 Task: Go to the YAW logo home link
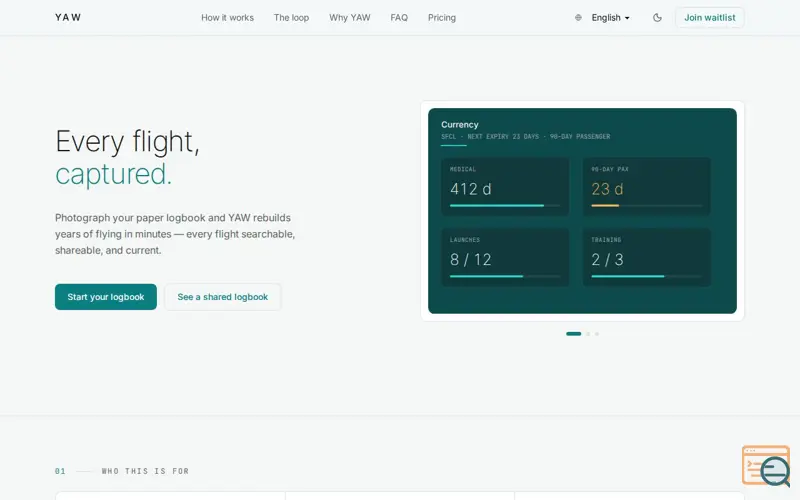(x=68, y=17)
